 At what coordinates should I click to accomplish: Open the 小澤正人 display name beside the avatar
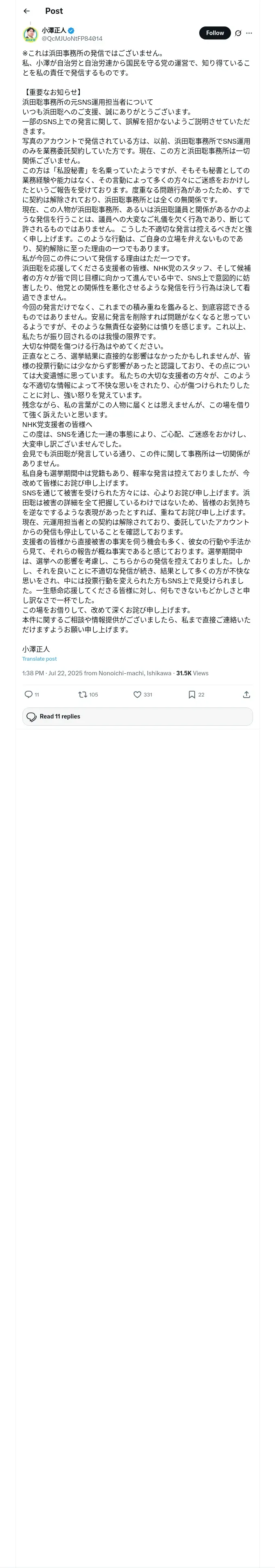click(54, 31)
